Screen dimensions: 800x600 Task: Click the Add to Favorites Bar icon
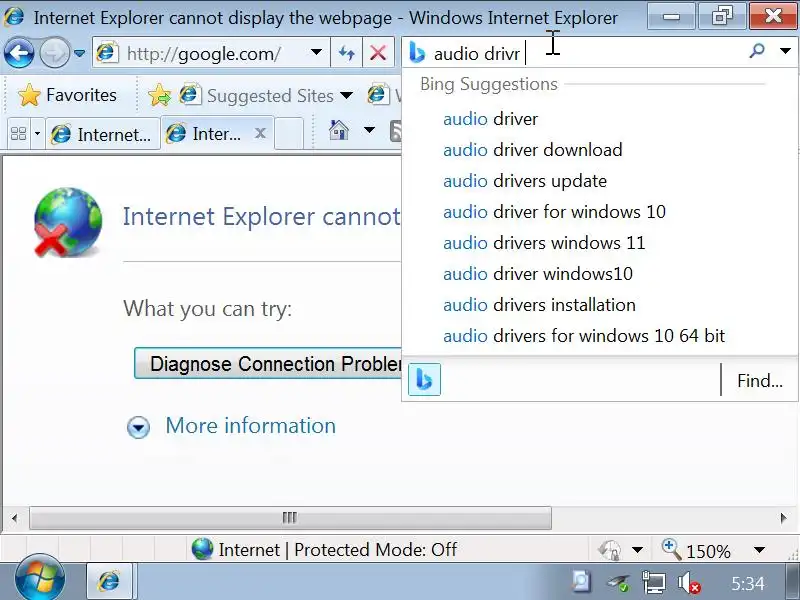(x=160, y=95)
